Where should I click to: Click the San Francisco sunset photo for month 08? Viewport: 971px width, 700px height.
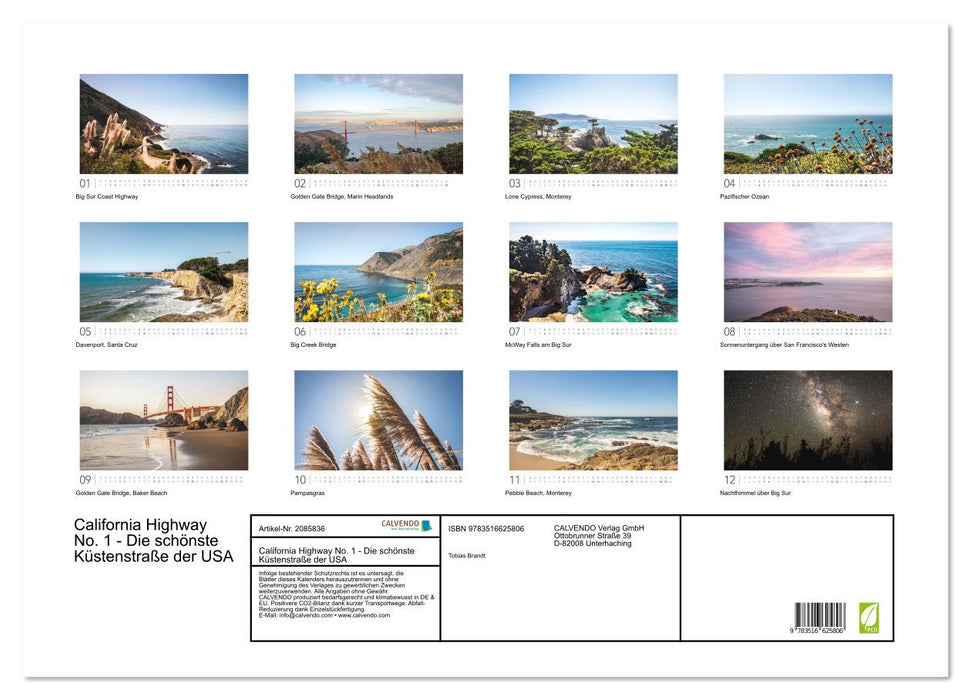coord(808,272)
